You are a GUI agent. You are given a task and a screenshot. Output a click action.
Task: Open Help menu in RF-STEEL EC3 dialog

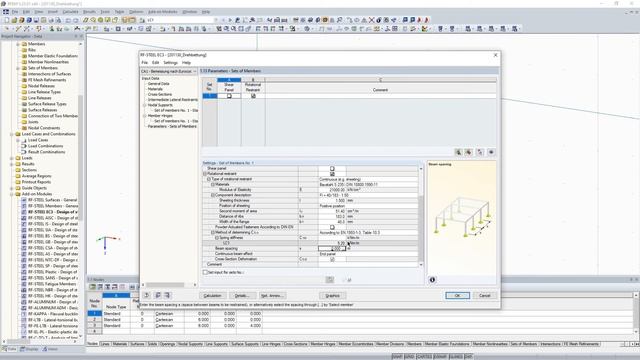[x=186, y=63]
